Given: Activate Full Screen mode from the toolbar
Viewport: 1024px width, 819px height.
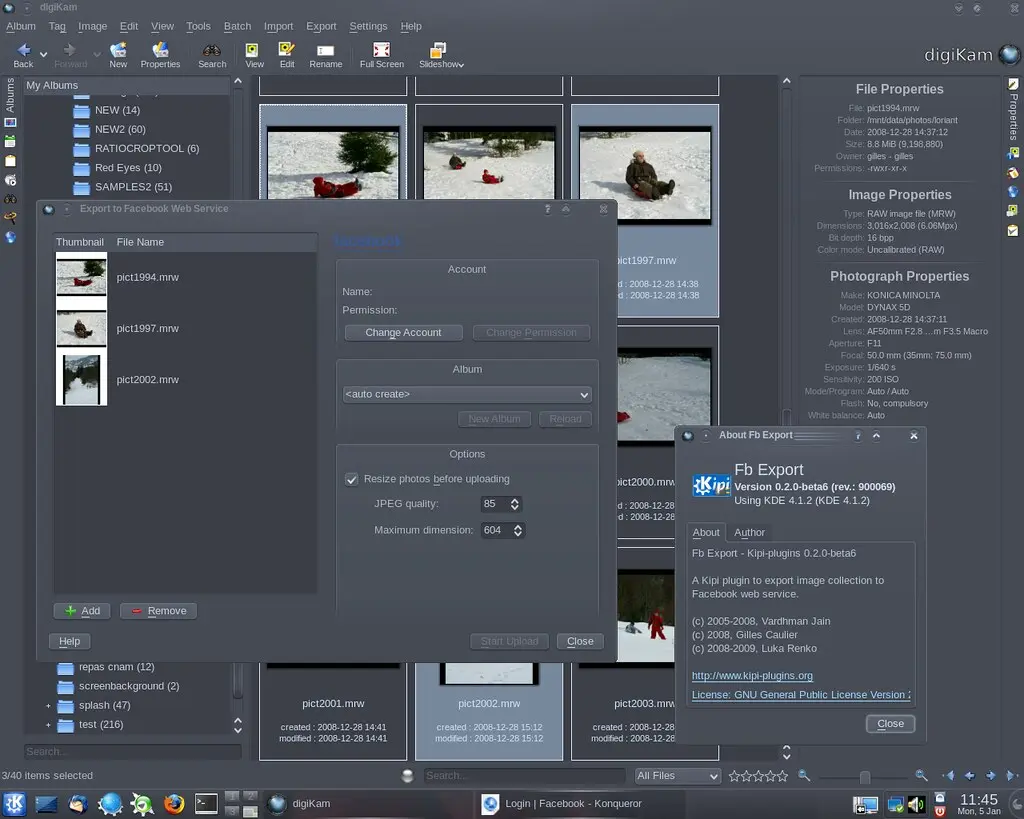Looking at the screenshot, I should tap(381, 53).
